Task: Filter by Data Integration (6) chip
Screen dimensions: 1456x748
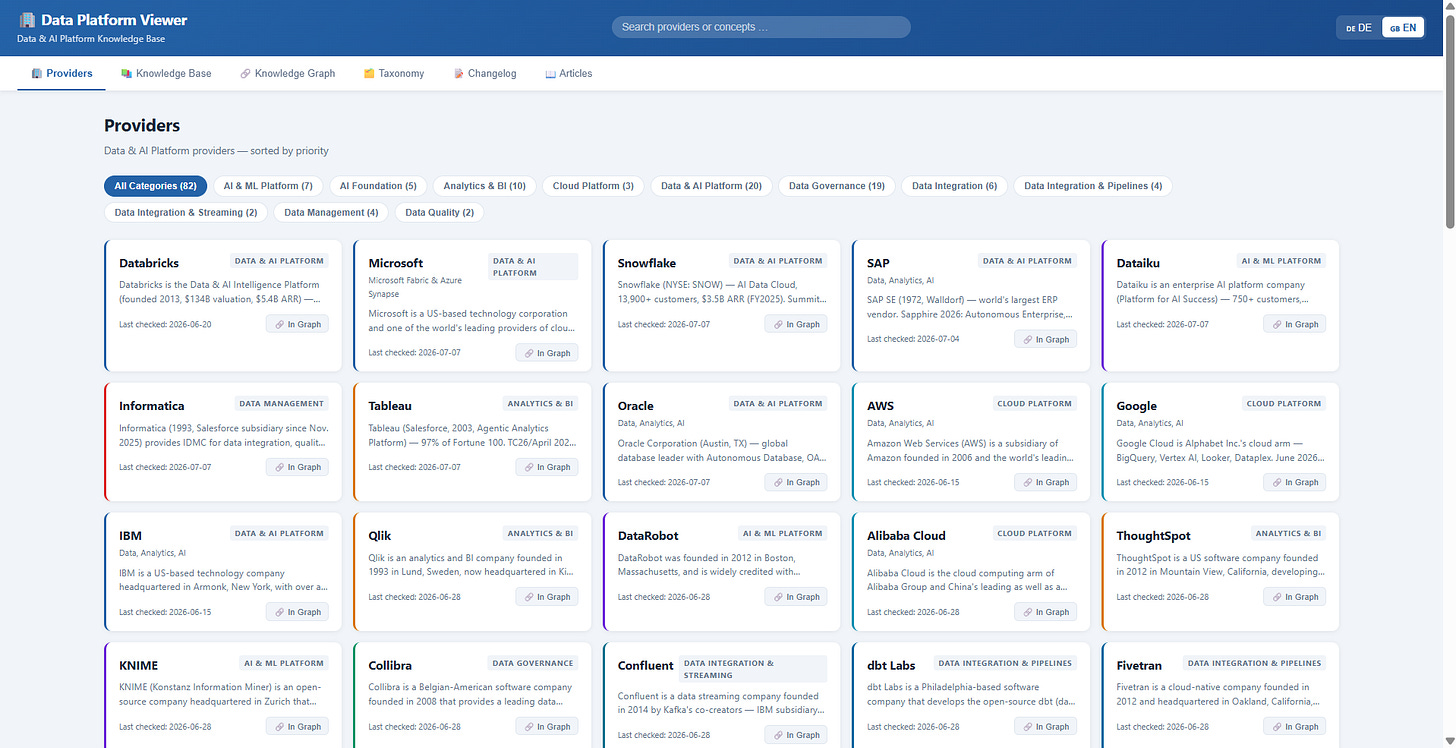Action: pyautogui.click(x=954, y=186)
